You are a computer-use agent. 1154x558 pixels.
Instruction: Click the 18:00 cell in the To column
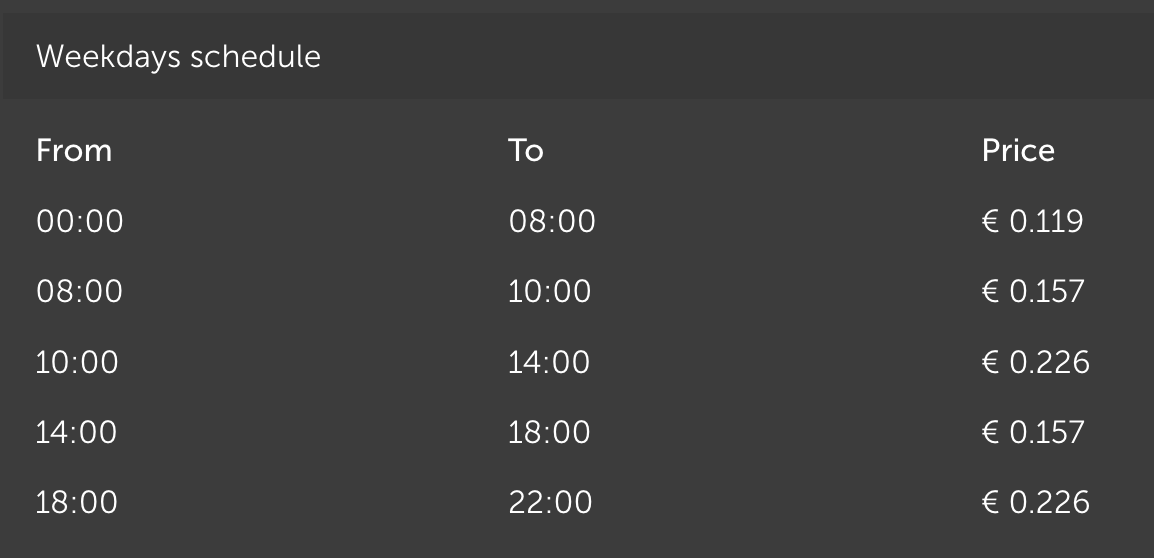point(550,432)
